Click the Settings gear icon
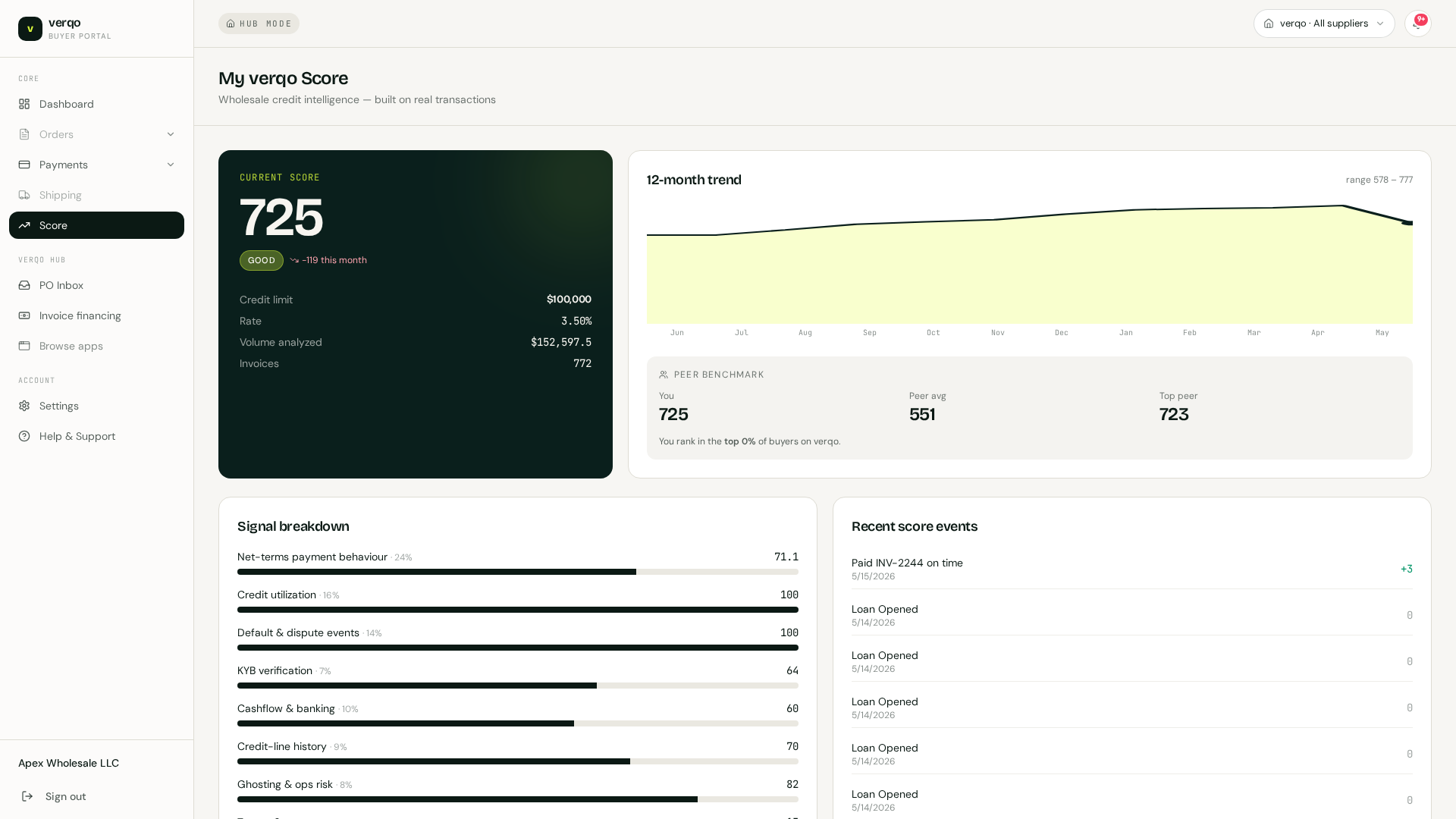The image size is (1456, 819). tap(24, 406)
